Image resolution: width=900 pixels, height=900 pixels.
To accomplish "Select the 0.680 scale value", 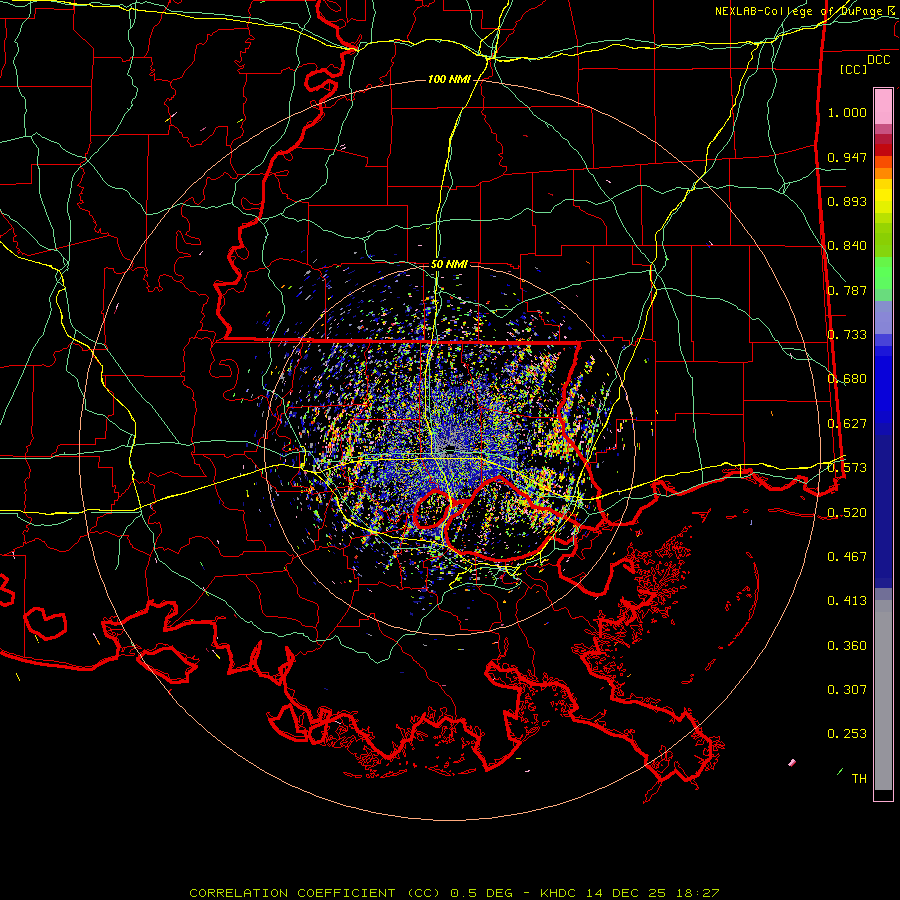I will click(x=847, y=379).
